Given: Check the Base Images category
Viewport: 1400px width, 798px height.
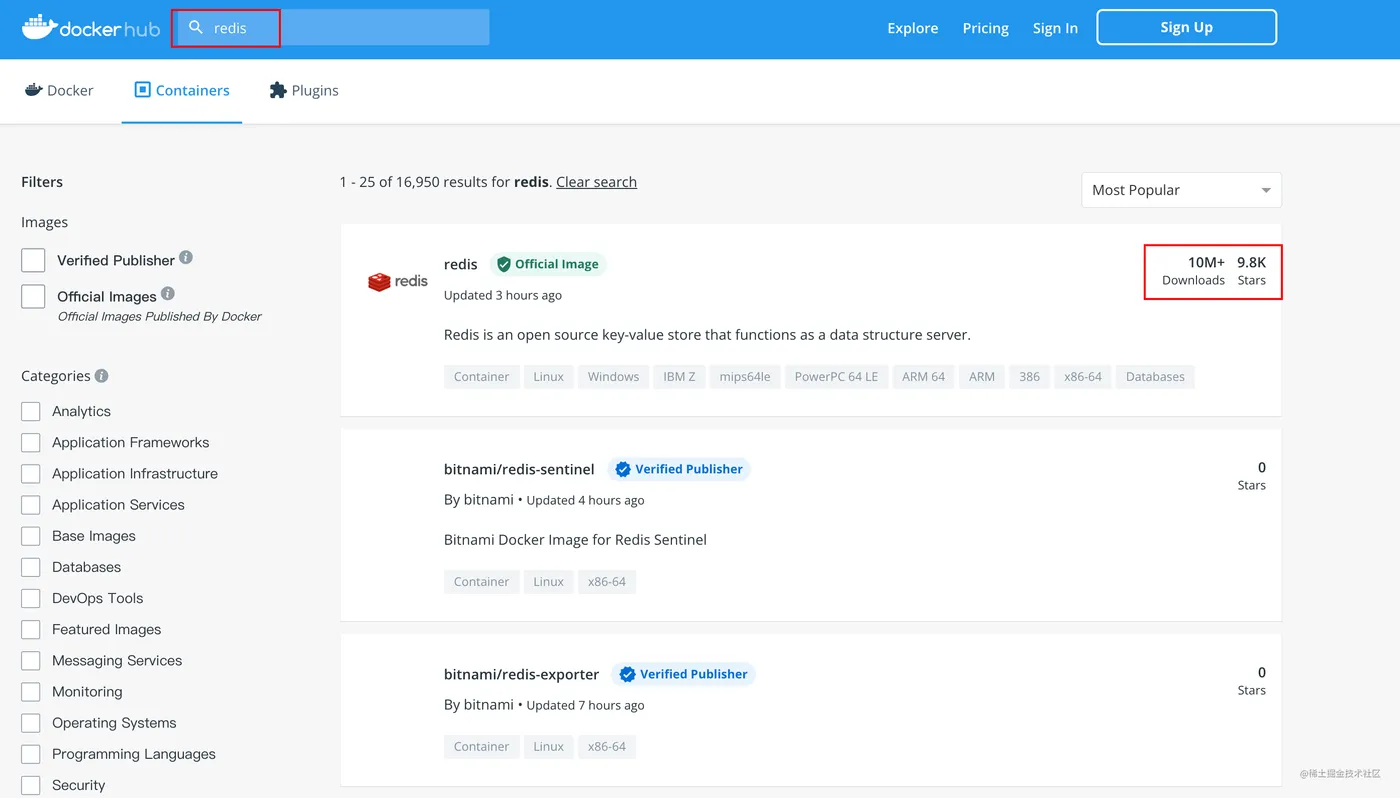Looking at the screenshot, I should tap(31, 536).
